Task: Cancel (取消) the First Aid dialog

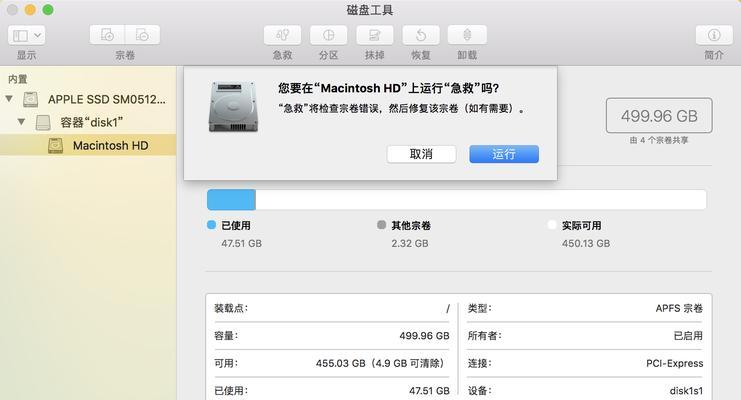Action: click(x=421, y=154)
